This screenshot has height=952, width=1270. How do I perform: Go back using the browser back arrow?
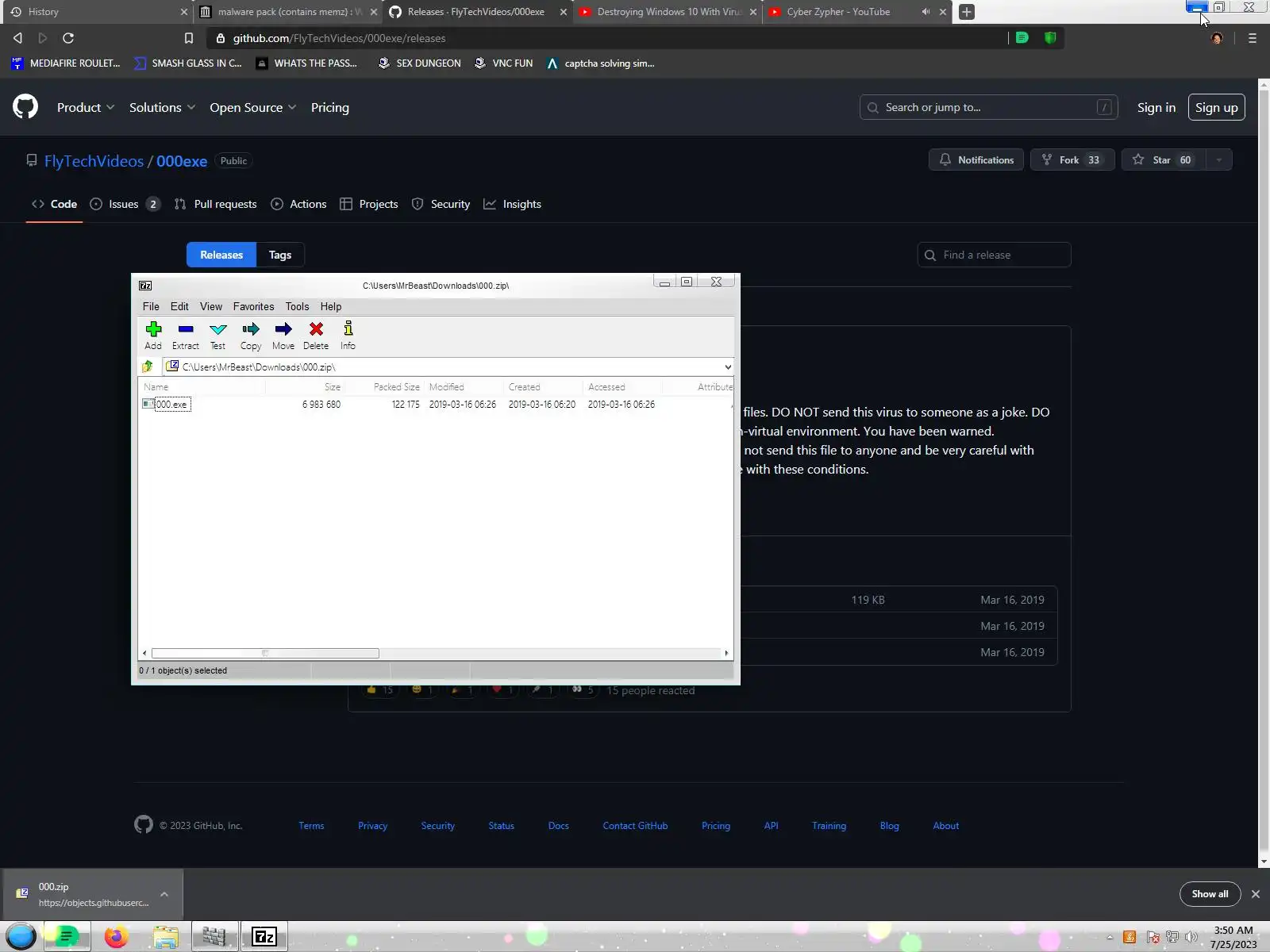click(x=17, y=38)
